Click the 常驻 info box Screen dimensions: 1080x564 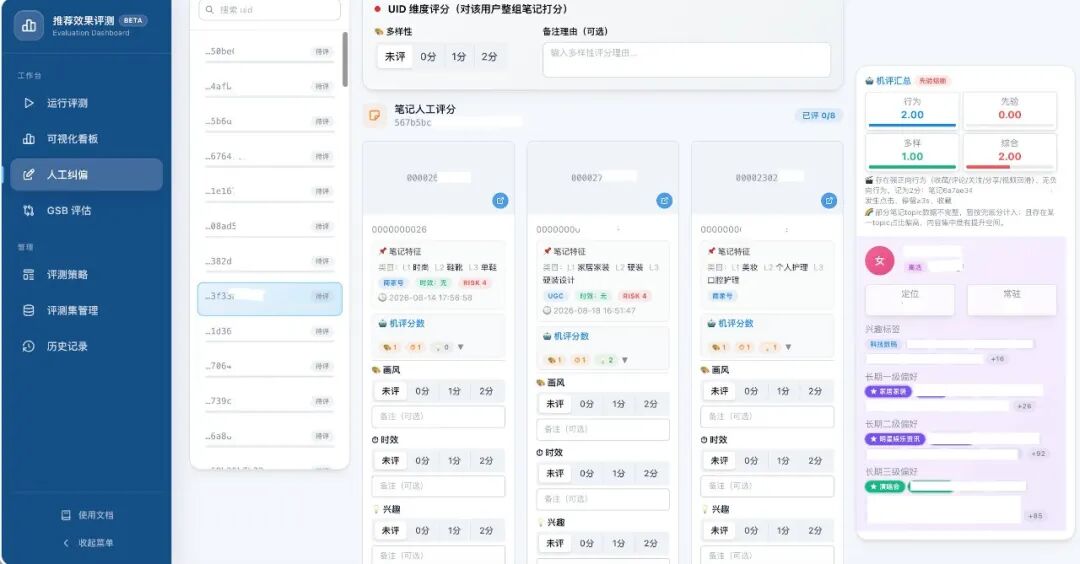[1012, 300]
